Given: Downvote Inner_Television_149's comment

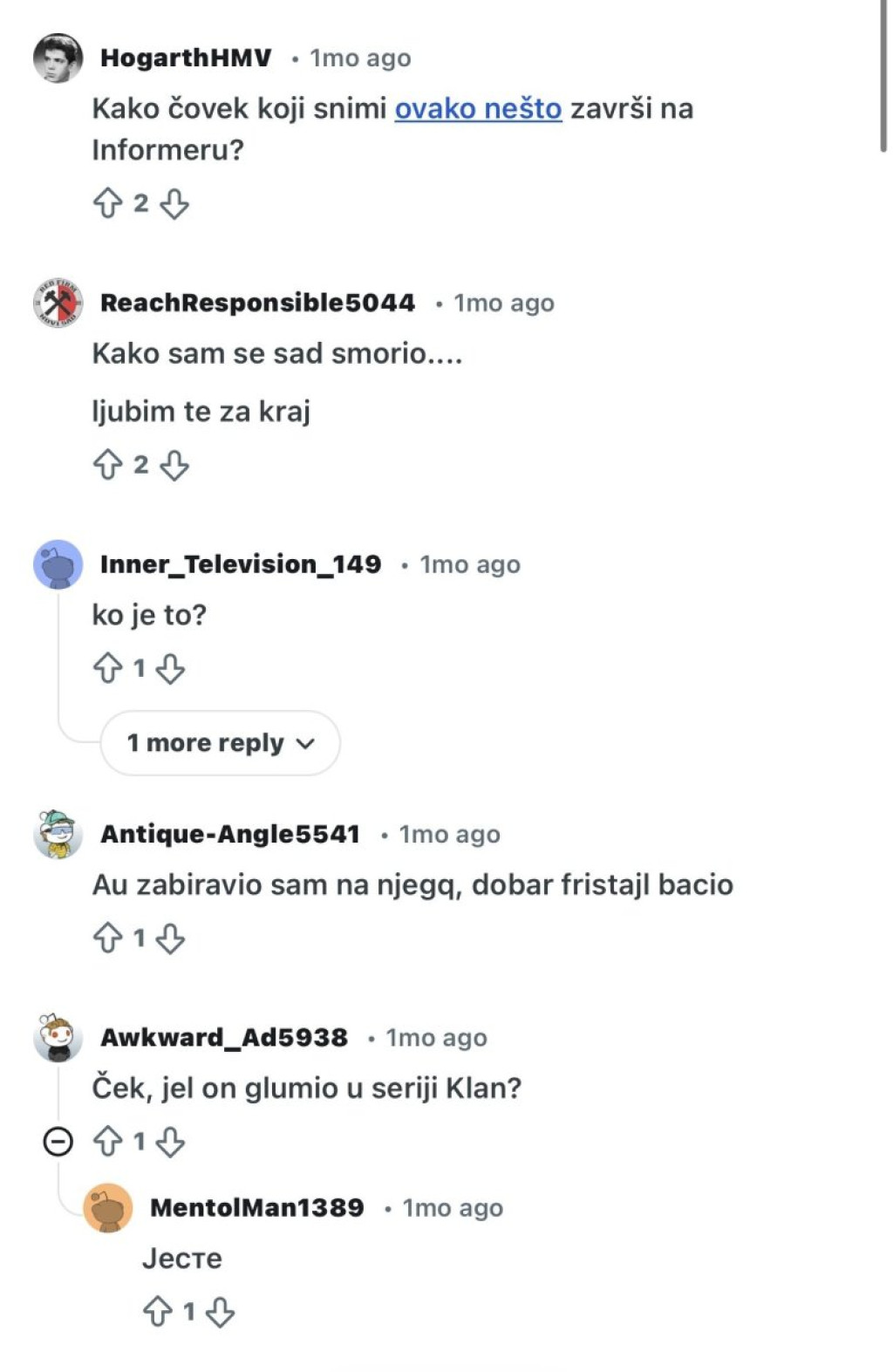Looking at the screenshot, I should pos(170,669).
